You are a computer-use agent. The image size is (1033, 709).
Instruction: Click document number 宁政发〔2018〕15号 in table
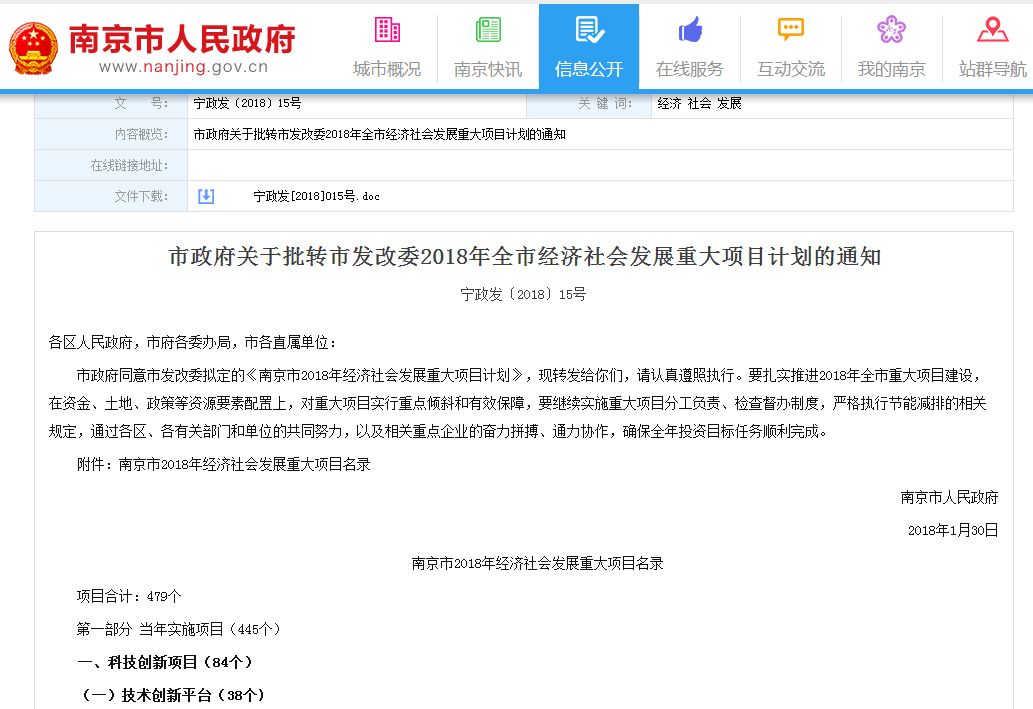click(247, 103)
